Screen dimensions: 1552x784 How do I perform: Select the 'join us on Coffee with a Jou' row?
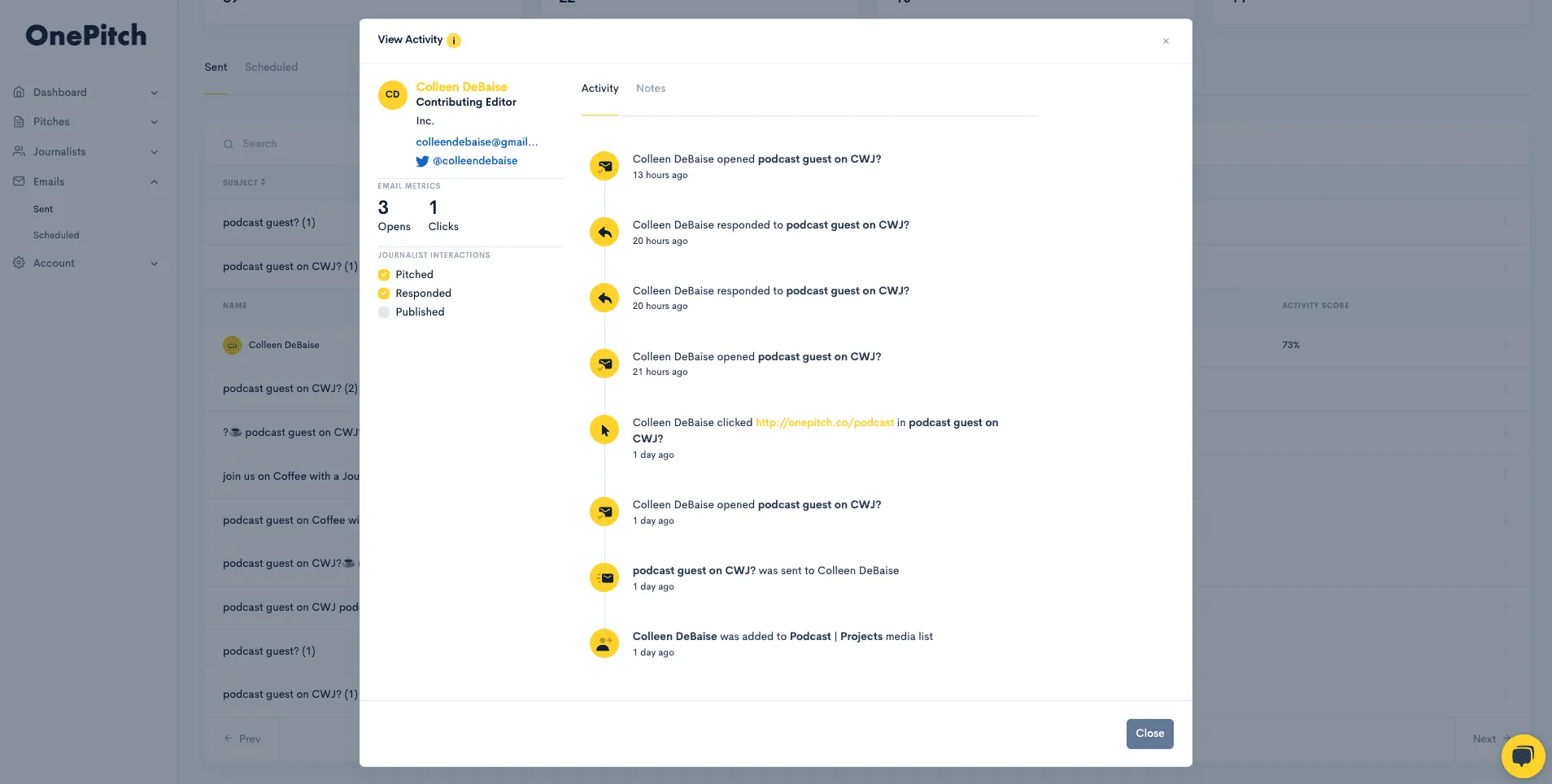tap(290, 477)
